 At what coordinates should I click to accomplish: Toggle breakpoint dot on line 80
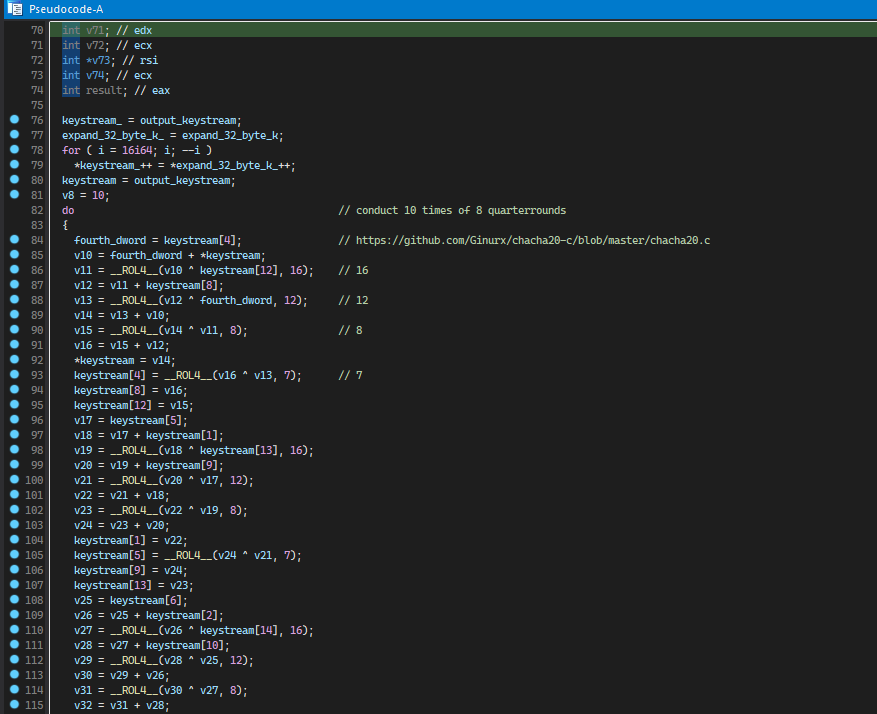tap(15, 179)
